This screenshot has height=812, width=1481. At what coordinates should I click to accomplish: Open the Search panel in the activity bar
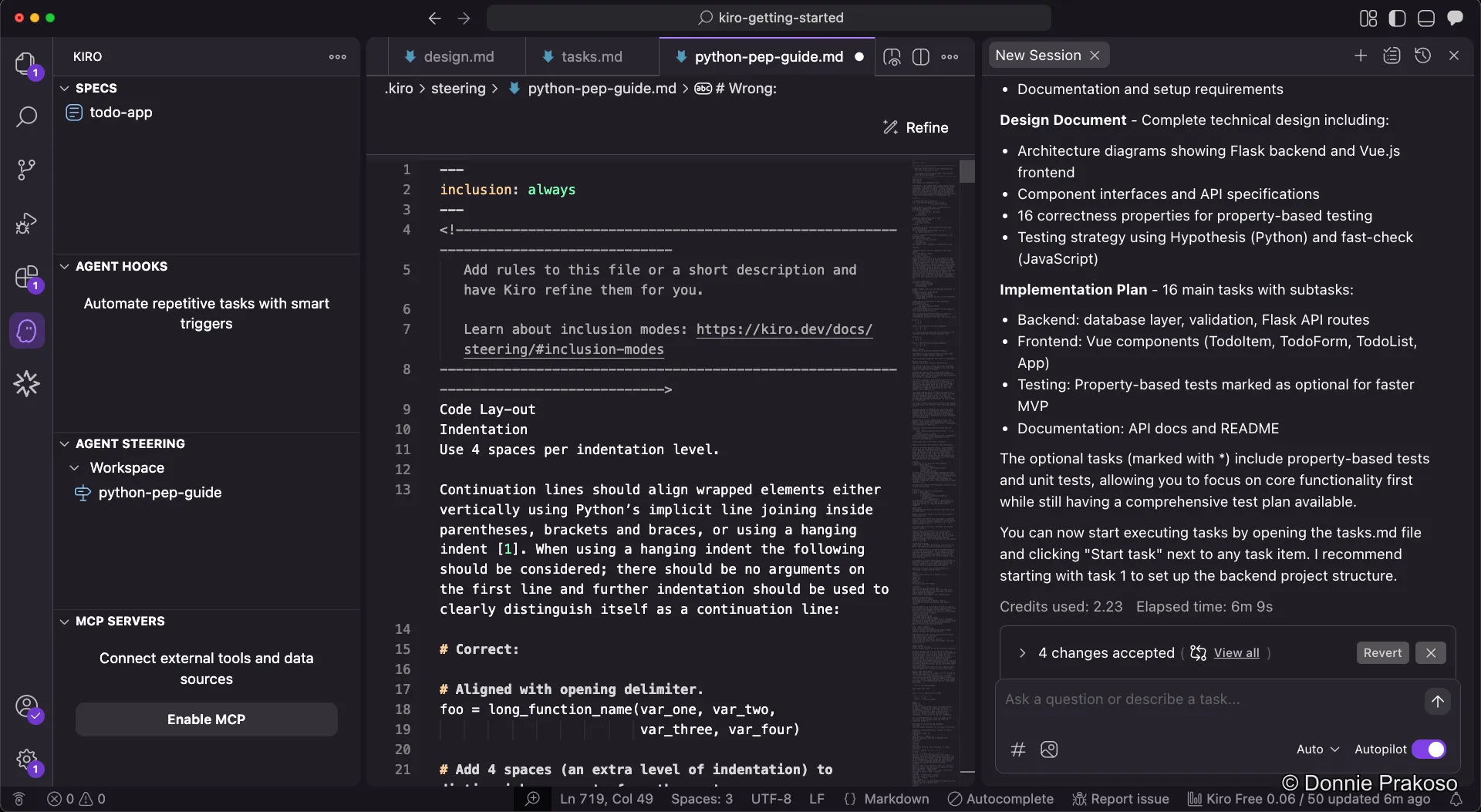pyautogui.click(x=26, y=116)
